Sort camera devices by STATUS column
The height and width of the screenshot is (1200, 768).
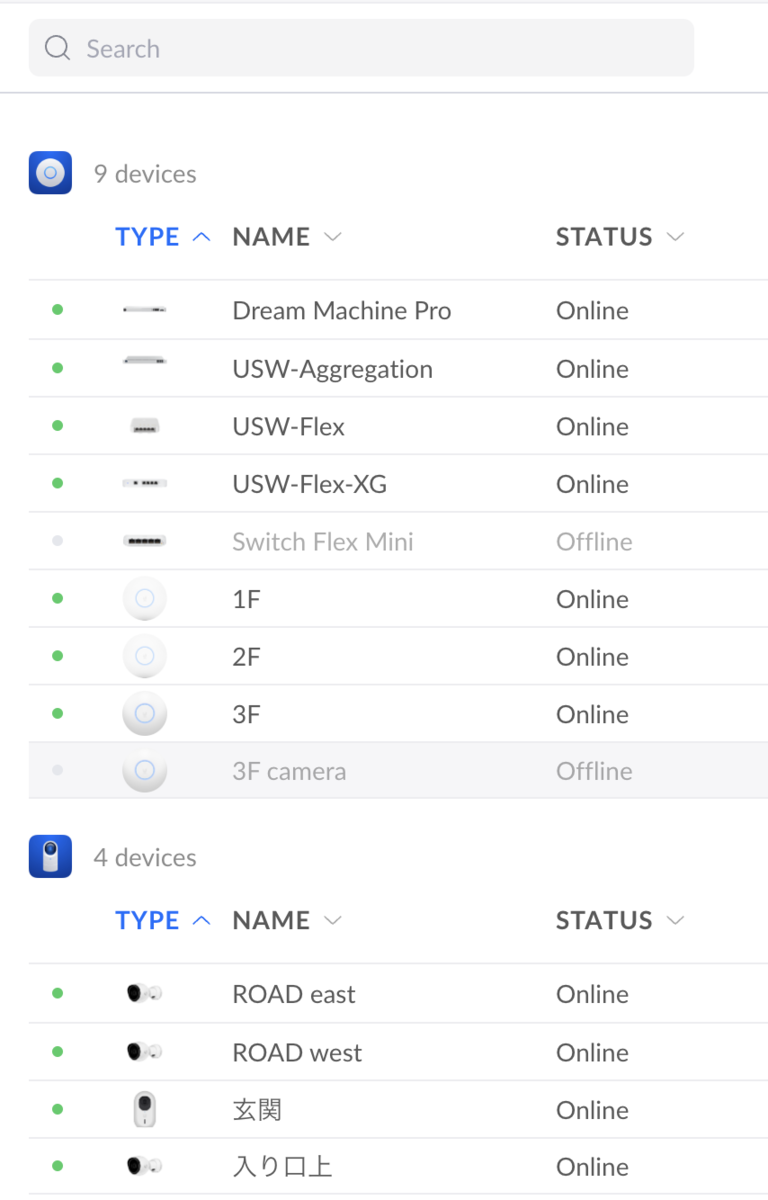point(620,920)
